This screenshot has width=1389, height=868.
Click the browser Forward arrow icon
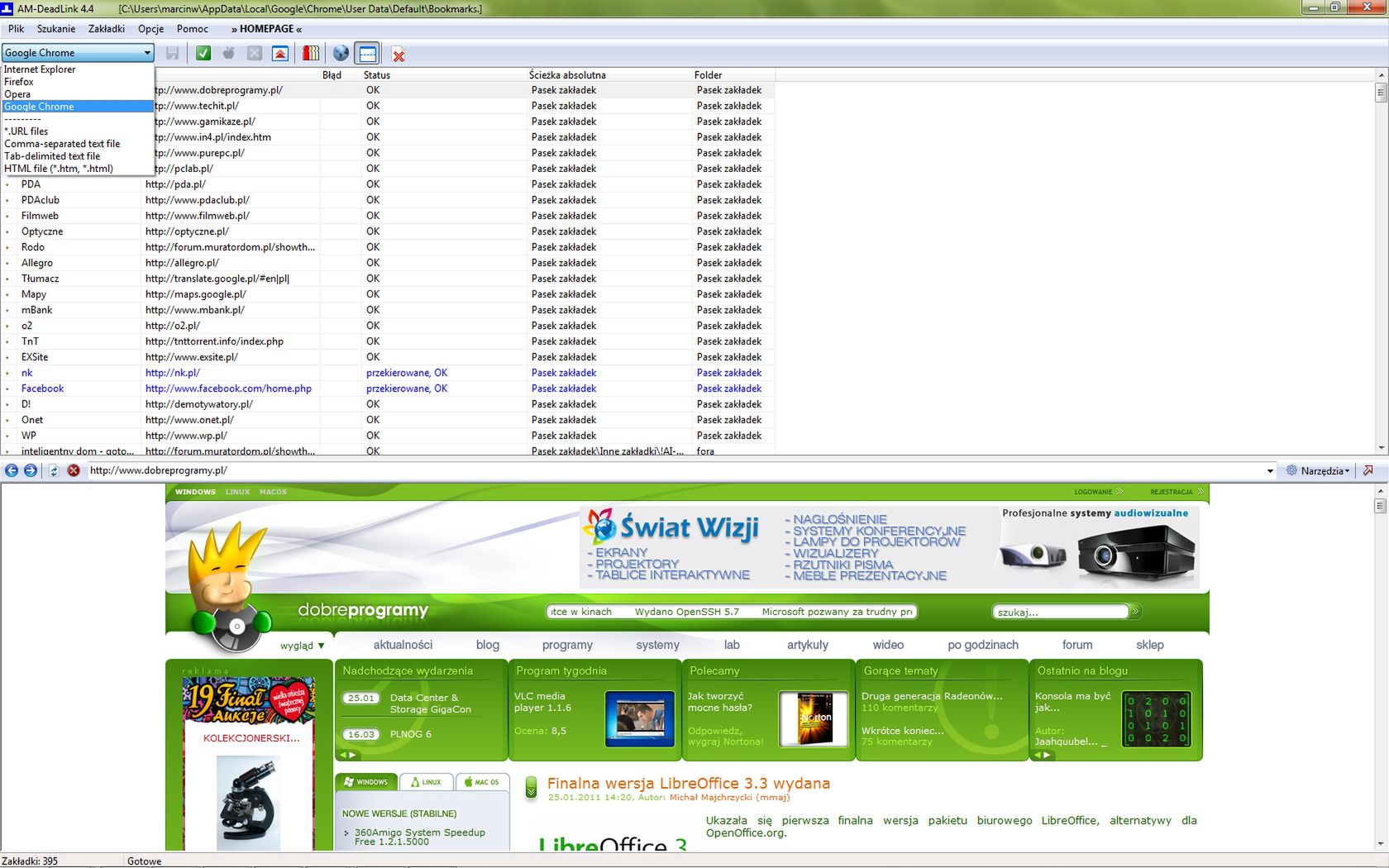tap(31, 470)
